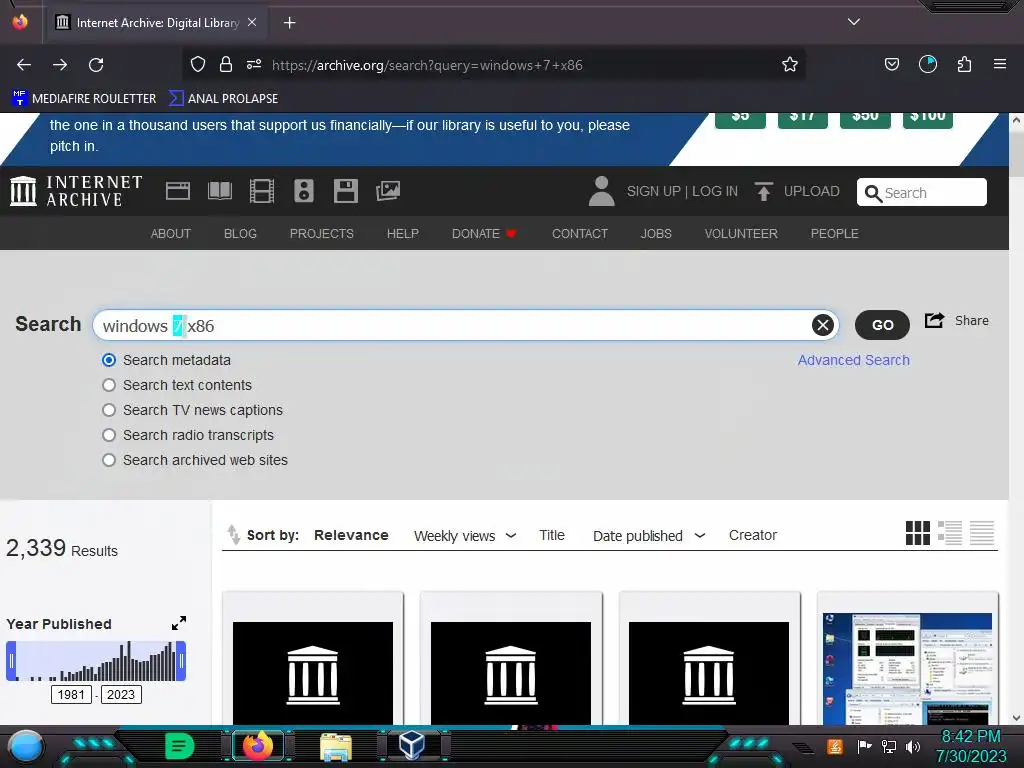
Task: Select Search TV news captions
Action: pos(109,409)
